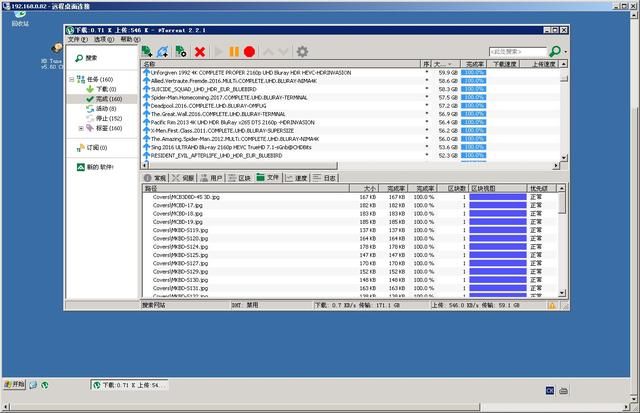This screenshot has height=413, width=640.
Task: Select the 下载 (0) sidebar category
Action: pyautogui.click(x=101, y=89)
